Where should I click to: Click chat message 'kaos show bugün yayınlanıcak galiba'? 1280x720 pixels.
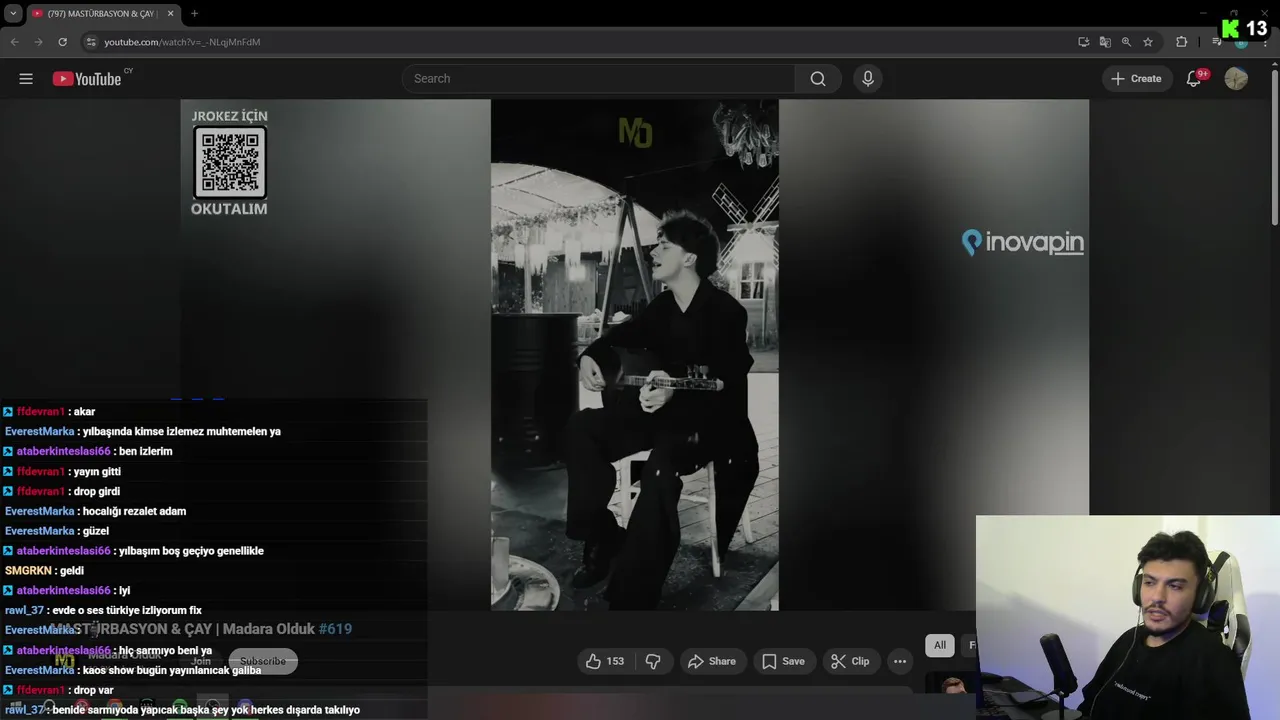coord(172,670)
